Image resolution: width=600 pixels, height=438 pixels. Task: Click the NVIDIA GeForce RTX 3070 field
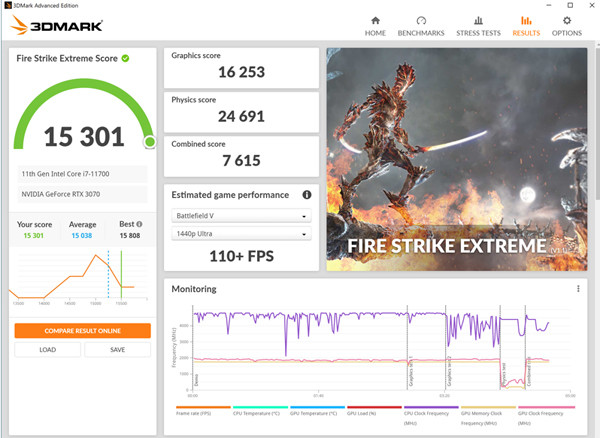pos(82,194)
